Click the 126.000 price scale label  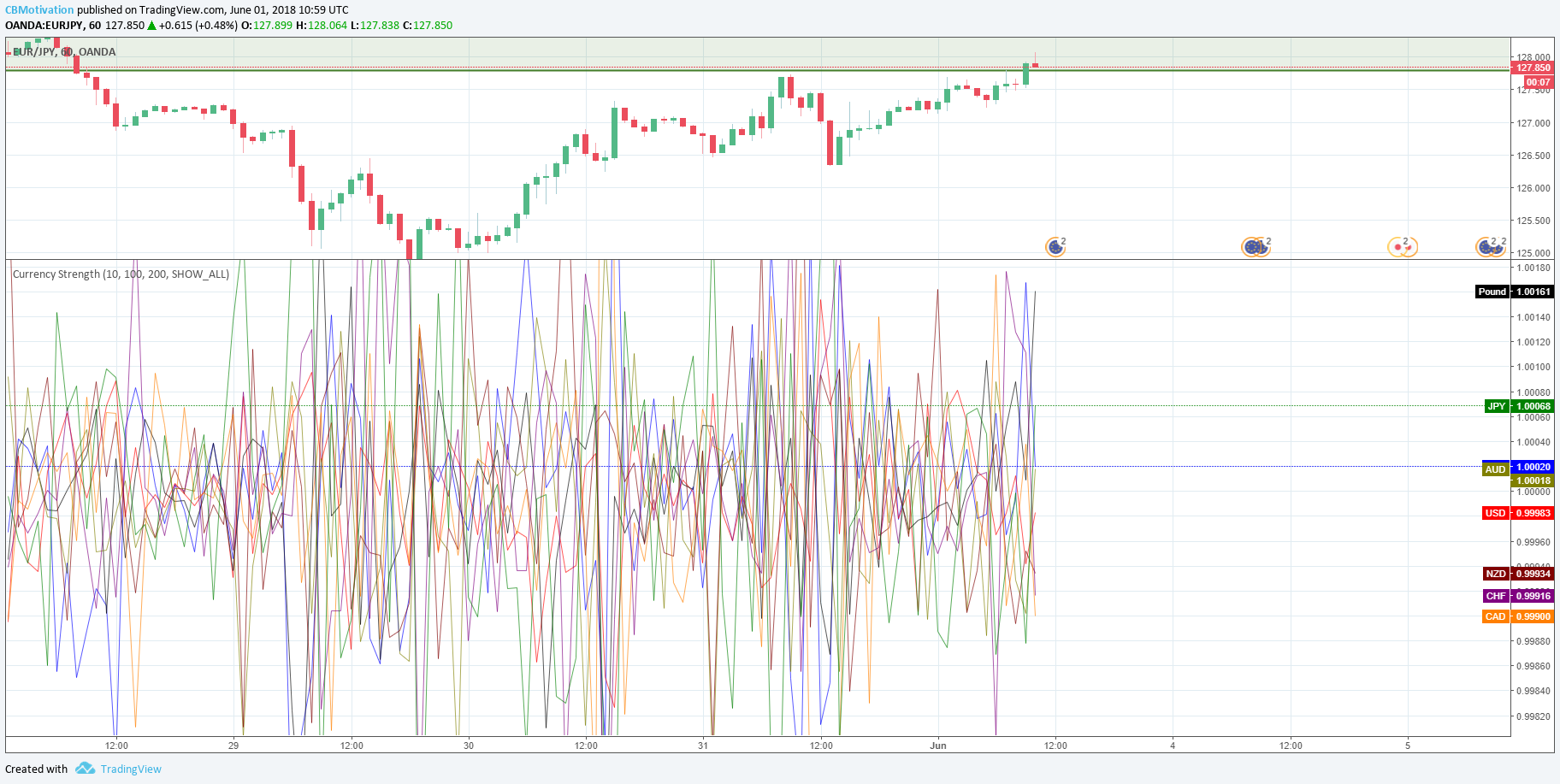[x=1533, y=188]
